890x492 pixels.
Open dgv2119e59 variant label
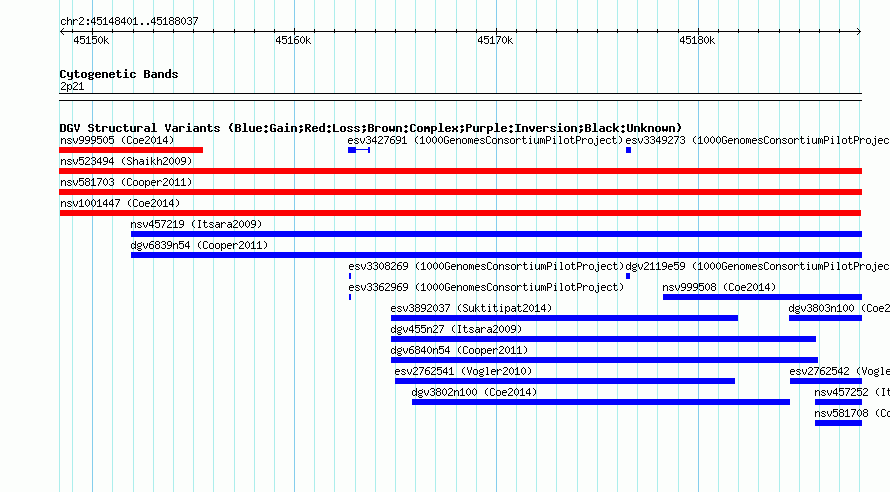tap(758, 266)
